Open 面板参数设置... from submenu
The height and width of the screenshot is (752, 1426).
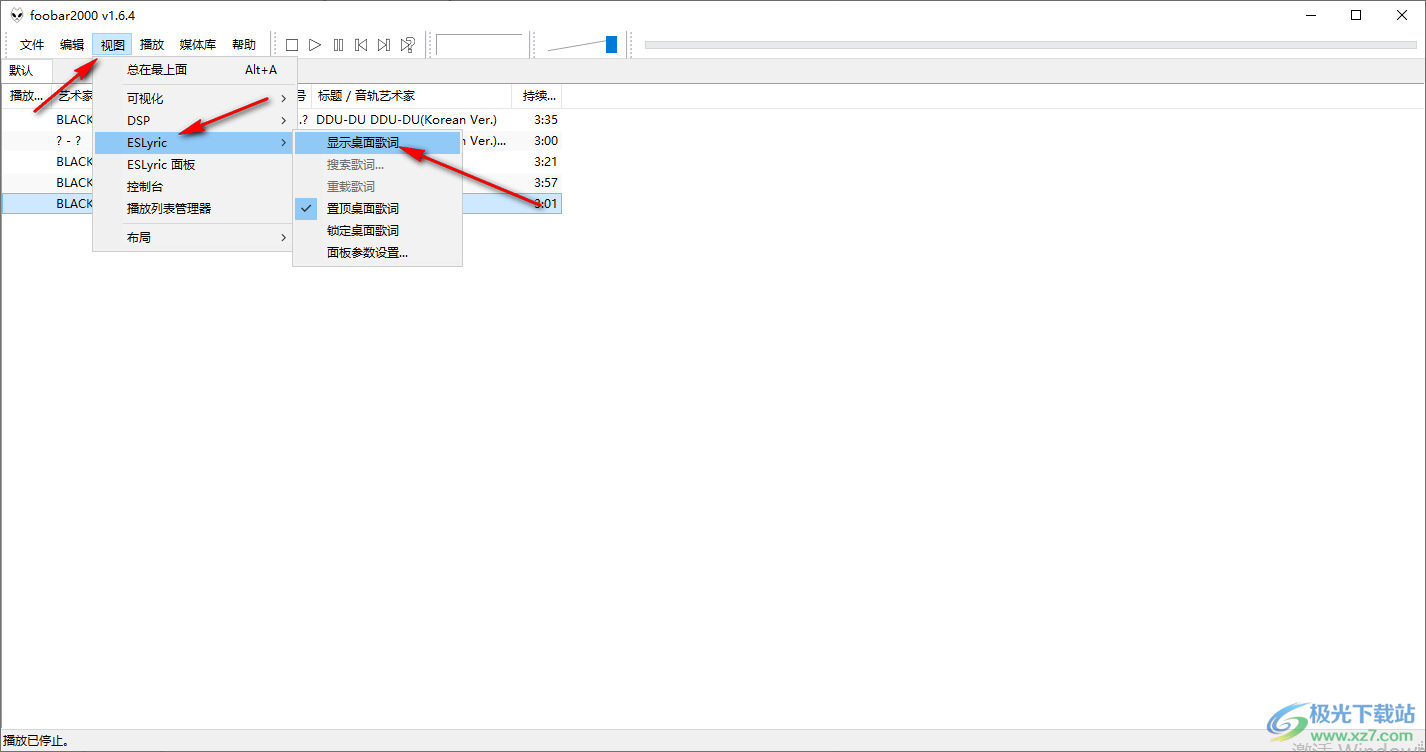pos(377,253)
